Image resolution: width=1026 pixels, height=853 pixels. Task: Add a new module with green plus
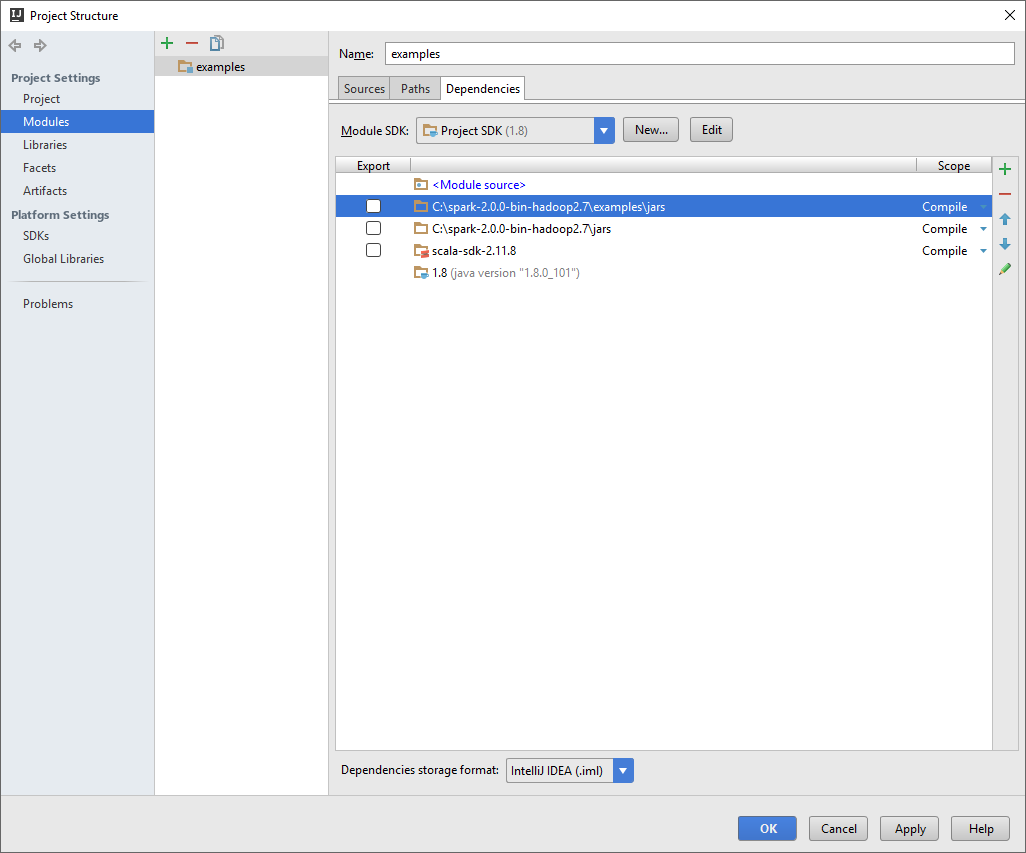point(167,43)
